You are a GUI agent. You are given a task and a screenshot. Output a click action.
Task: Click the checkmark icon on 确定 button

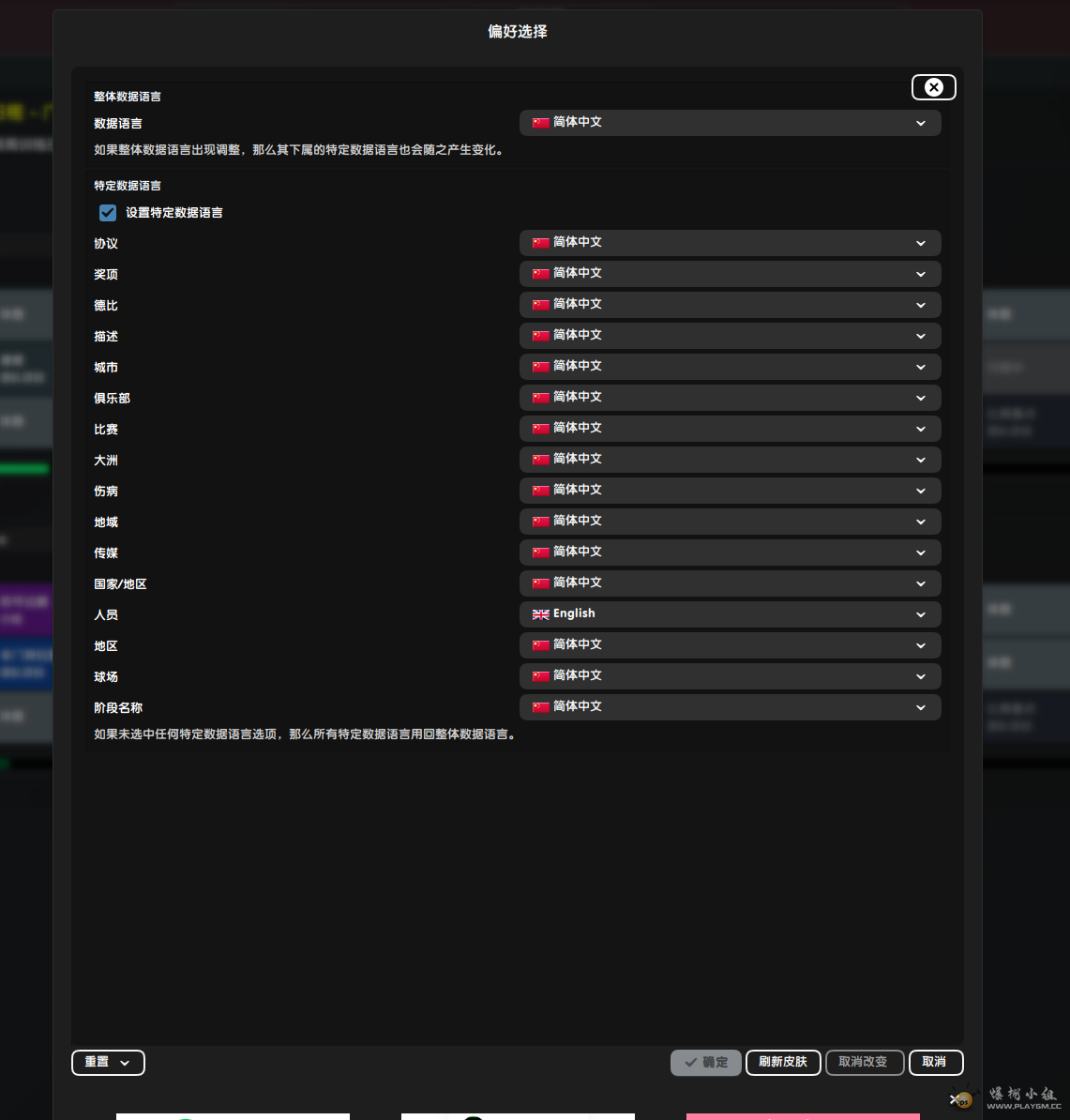[691, 1063]
